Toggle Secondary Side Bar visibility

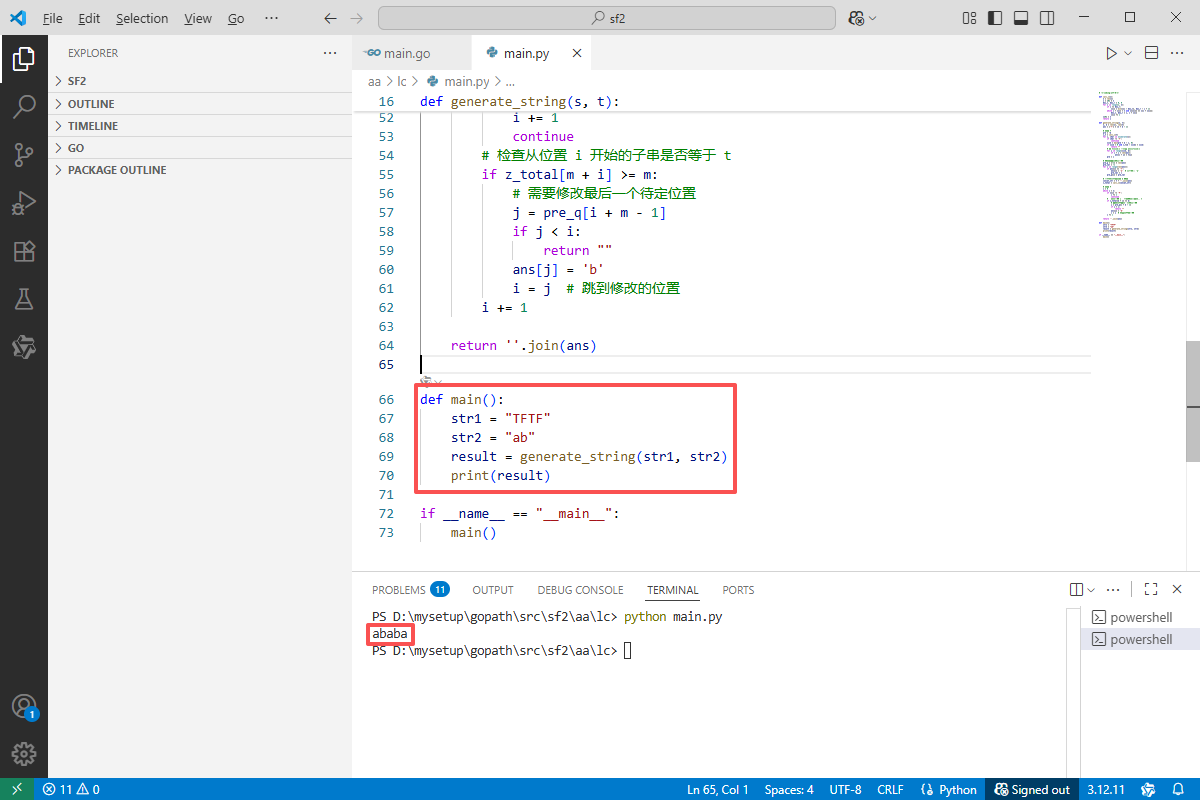pos(1047,18)
